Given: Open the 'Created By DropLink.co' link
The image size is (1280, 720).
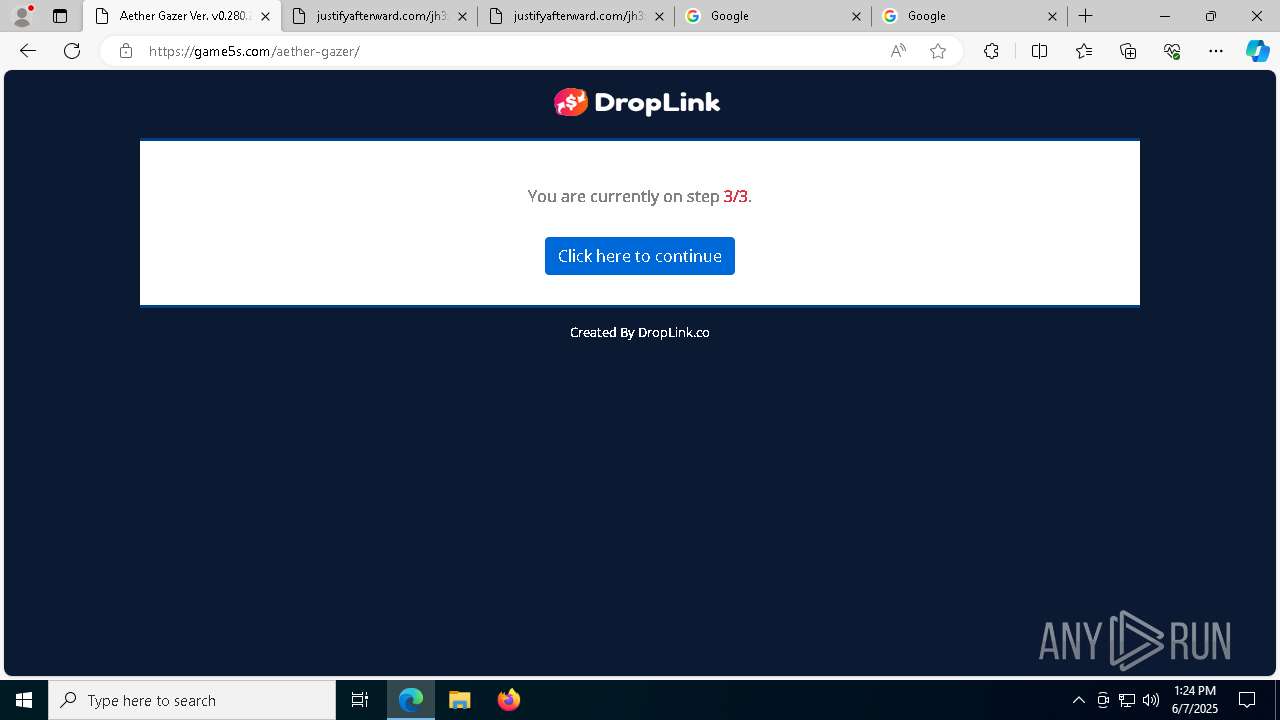Looking at the screenshot, I should (x=640, y=332).
